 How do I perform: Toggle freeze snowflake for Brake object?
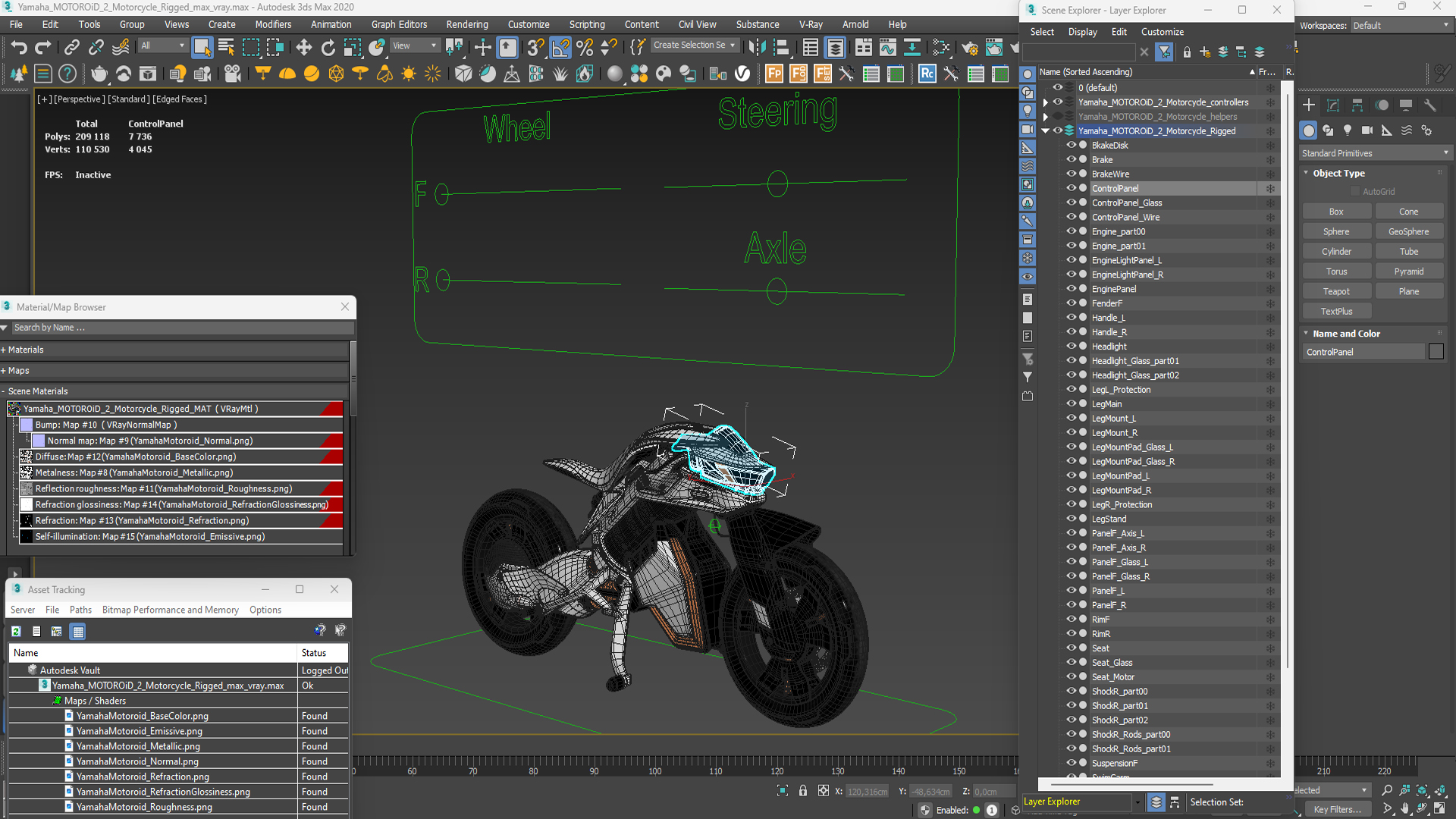pyautogui.click(x=1270, y=160)
